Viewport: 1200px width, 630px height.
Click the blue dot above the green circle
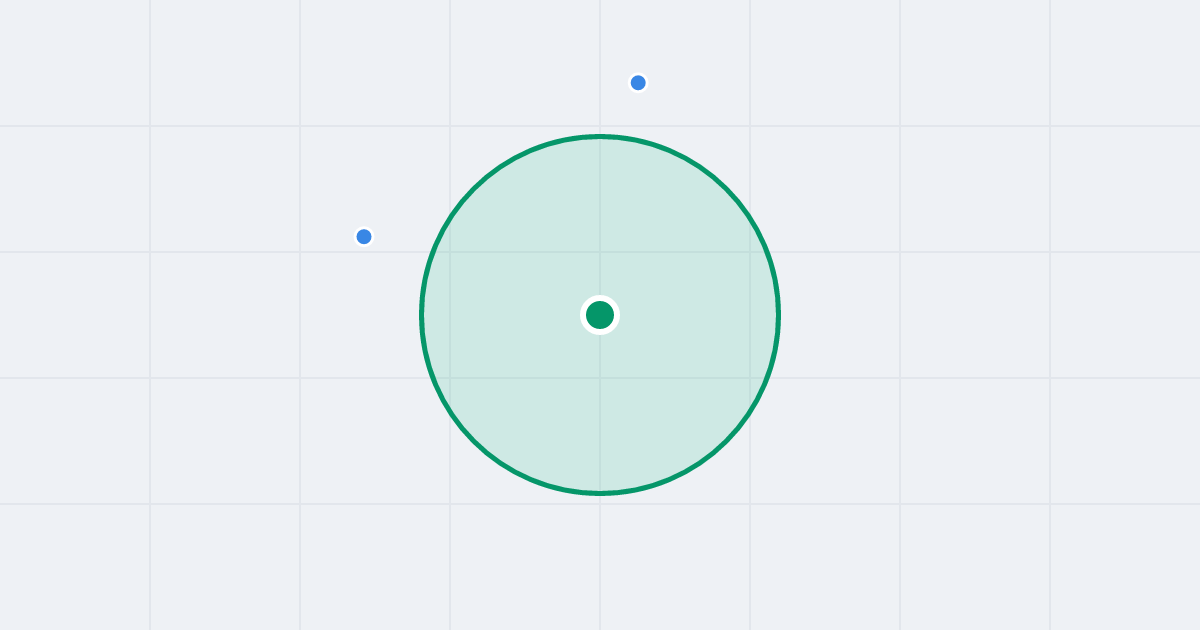click(x=638, y=83)
